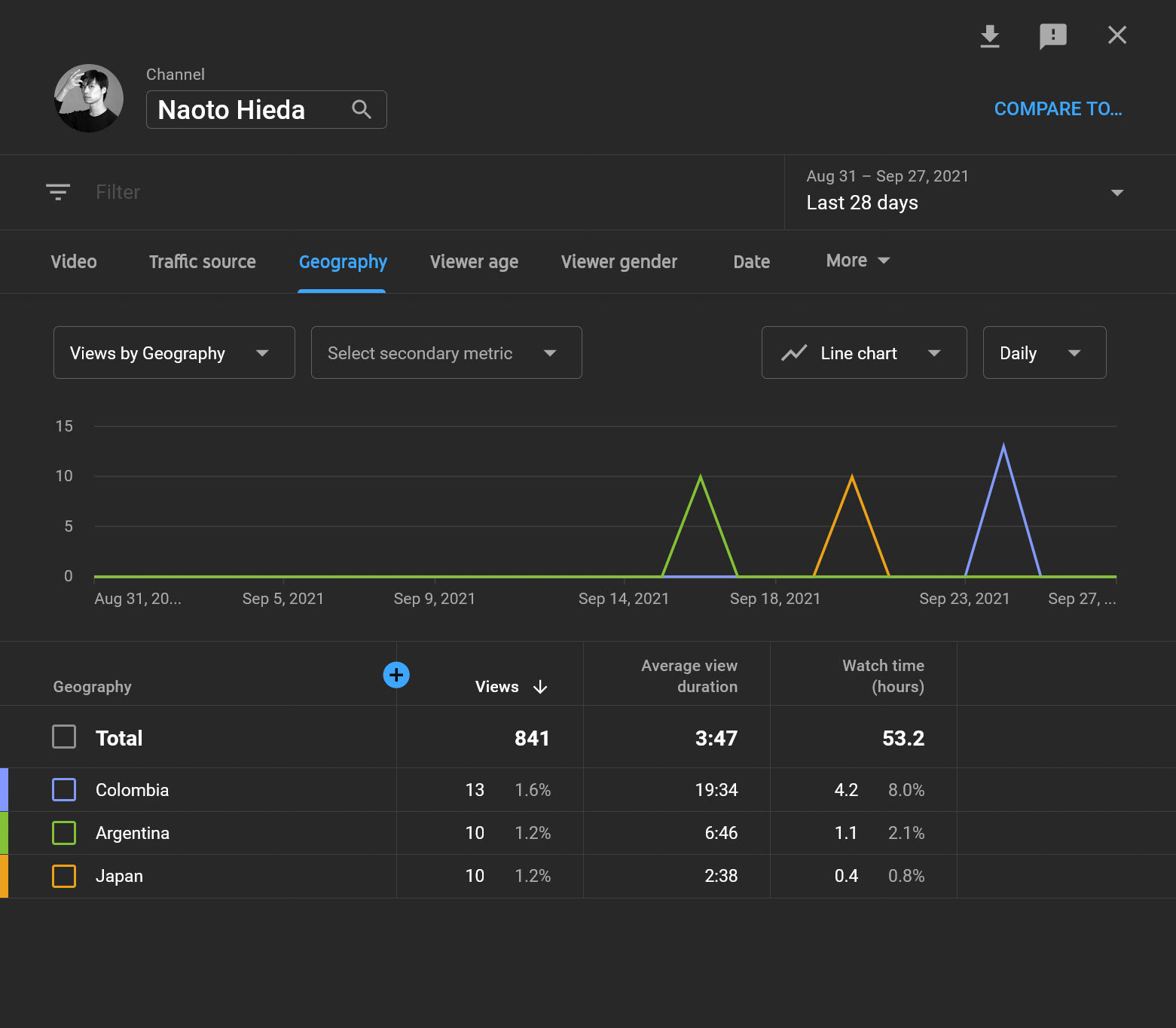Click the orange Japan peak on chart
Viewport: 1176px width, 1028px height.
[852, 477]
